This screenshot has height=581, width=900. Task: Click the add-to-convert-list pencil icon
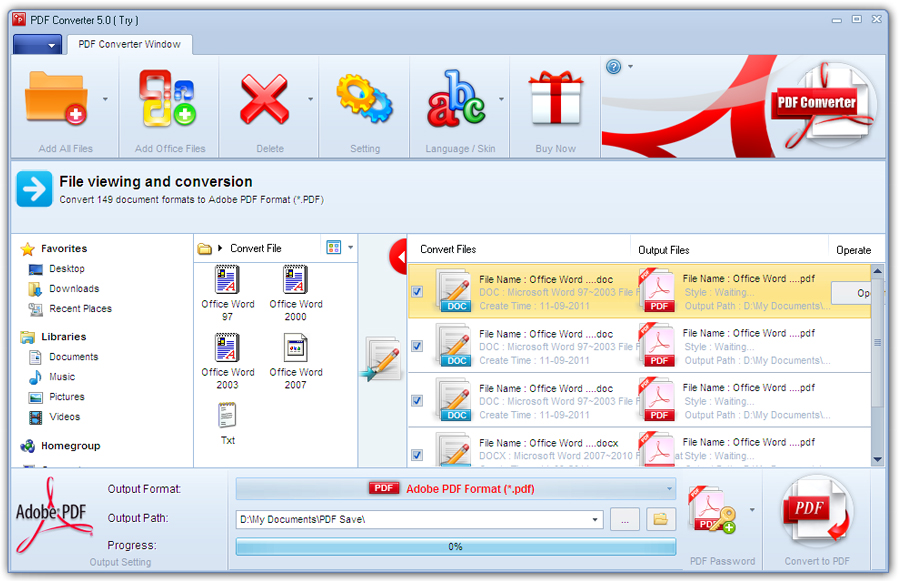382,359
